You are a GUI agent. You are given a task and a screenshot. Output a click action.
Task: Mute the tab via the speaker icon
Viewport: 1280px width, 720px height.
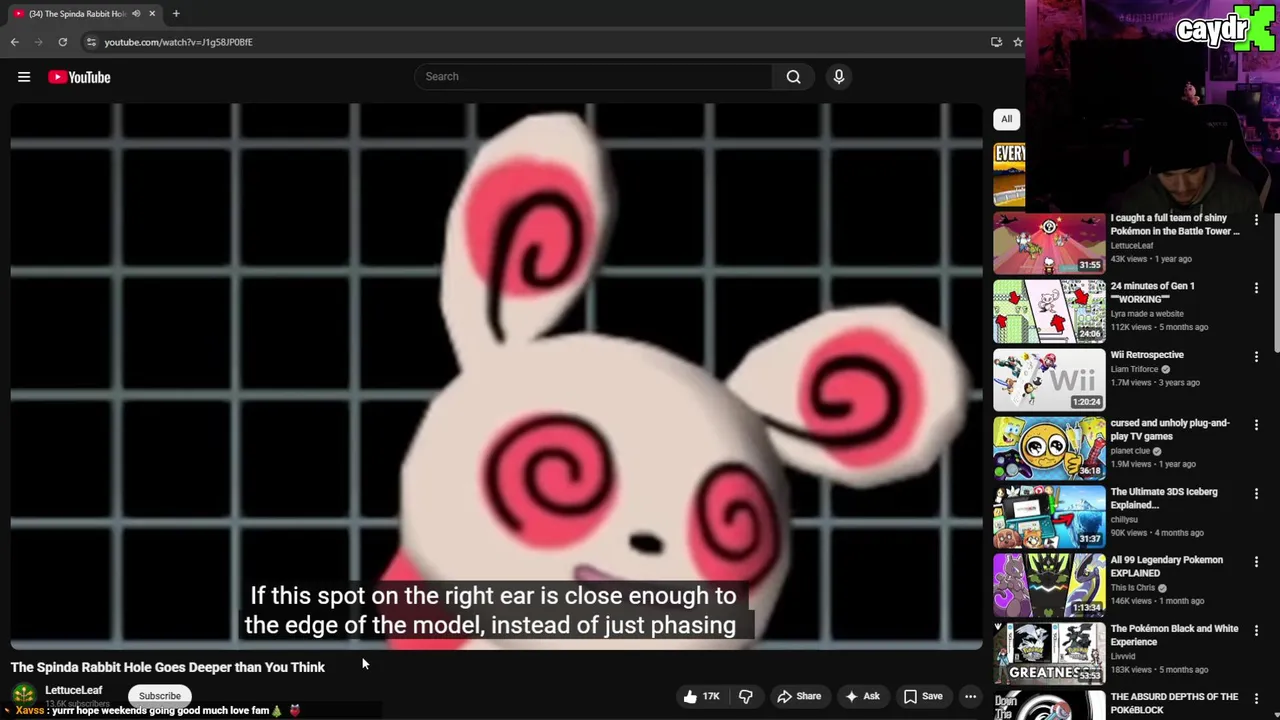136,14
